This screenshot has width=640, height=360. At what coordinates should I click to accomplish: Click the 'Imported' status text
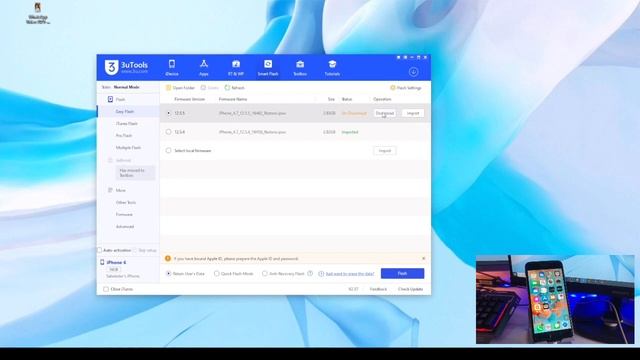pyautogui.click(x=350, y=132)
